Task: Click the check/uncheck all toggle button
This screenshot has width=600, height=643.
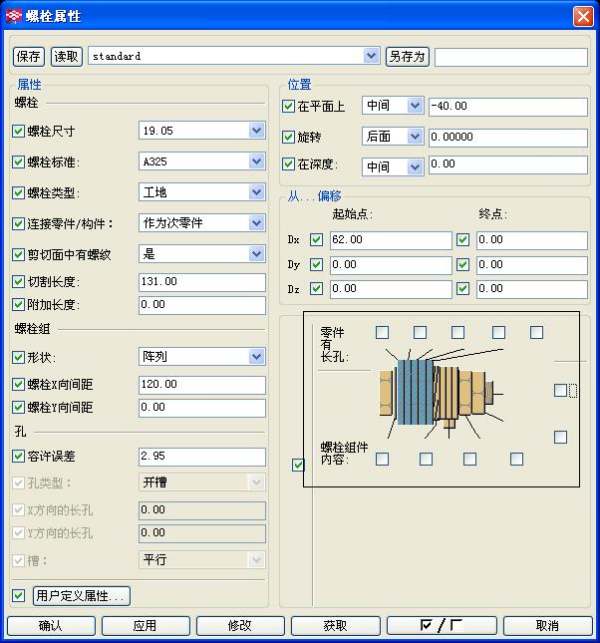Action: (x=441, y=625)
